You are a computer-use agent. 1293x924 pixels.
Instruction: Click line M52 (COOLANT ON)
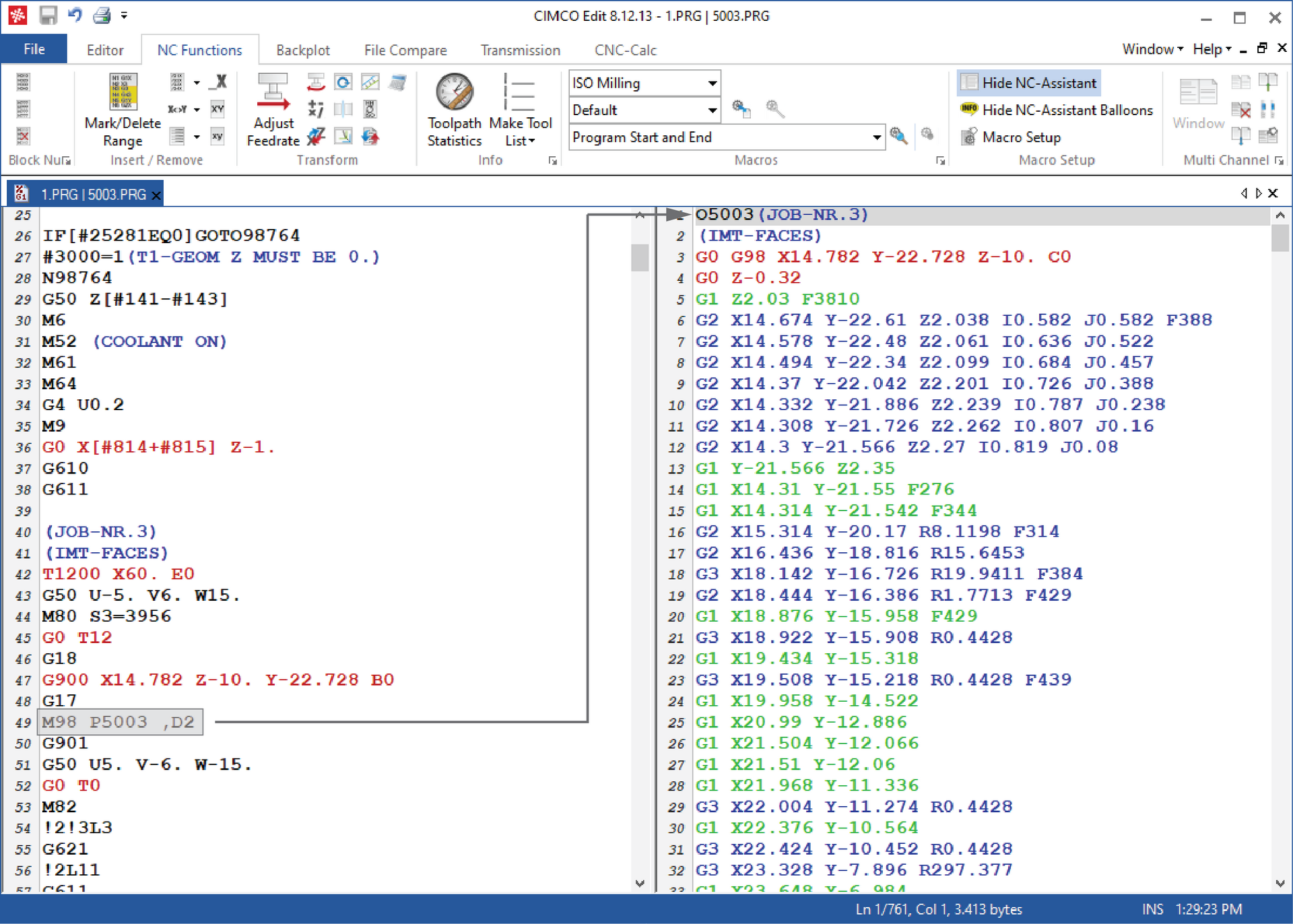(135, 341)
